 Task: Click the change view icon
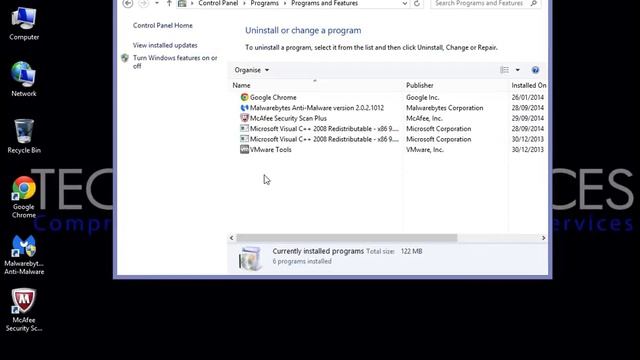pos(504,70)
